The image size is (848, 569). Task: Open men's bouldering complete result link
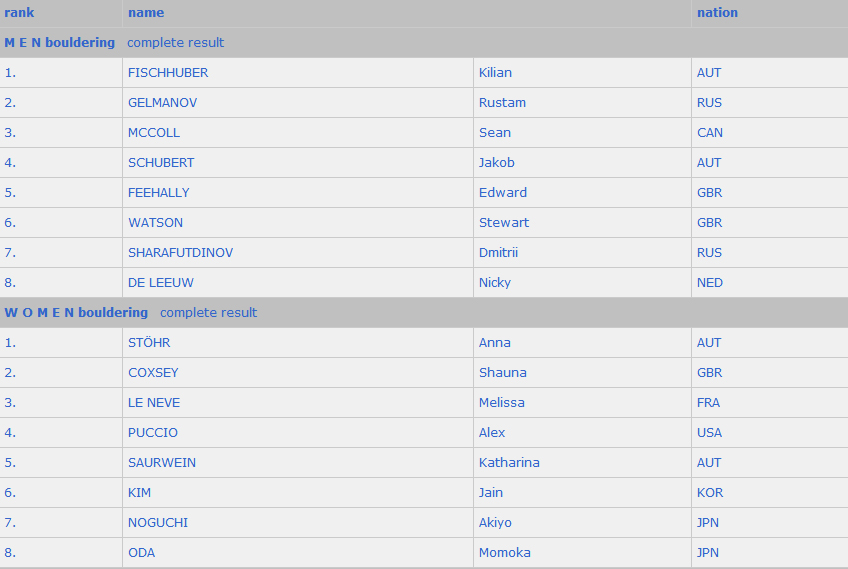[x=175, y=43]
